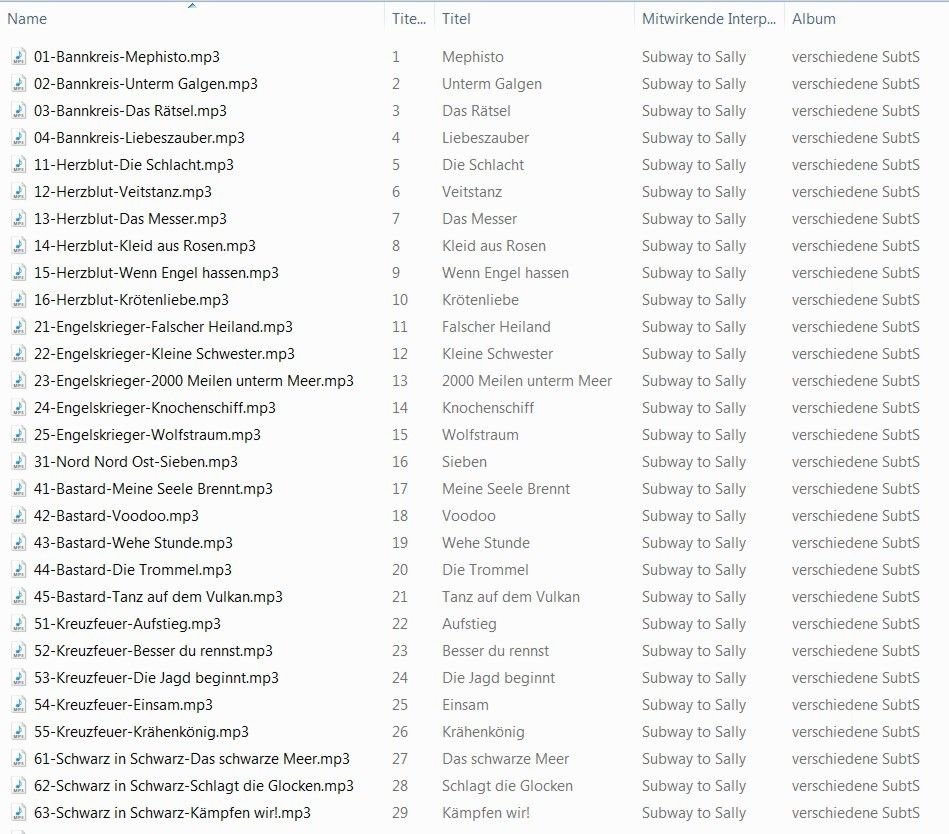
Task: Click 'Subway to Sally' in the Voodoo row
Action: point(694,516)
